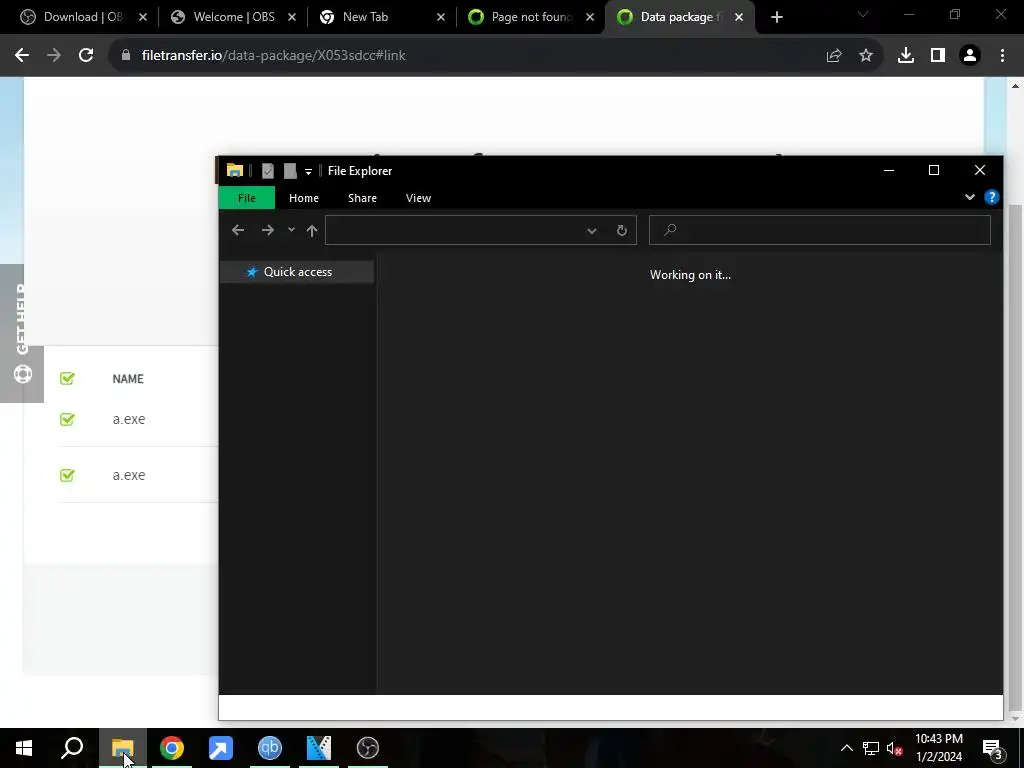Screen dimensions: 1024x768
Task: Bookmark this page with the star icon
Action: tap(866, 56)
